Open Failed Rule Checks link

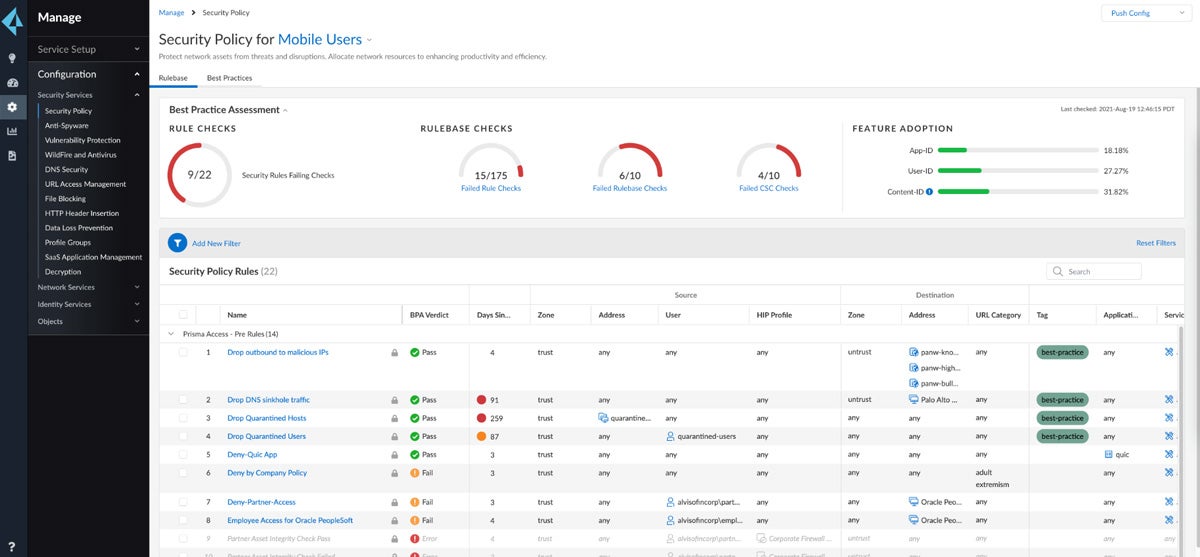491,188
